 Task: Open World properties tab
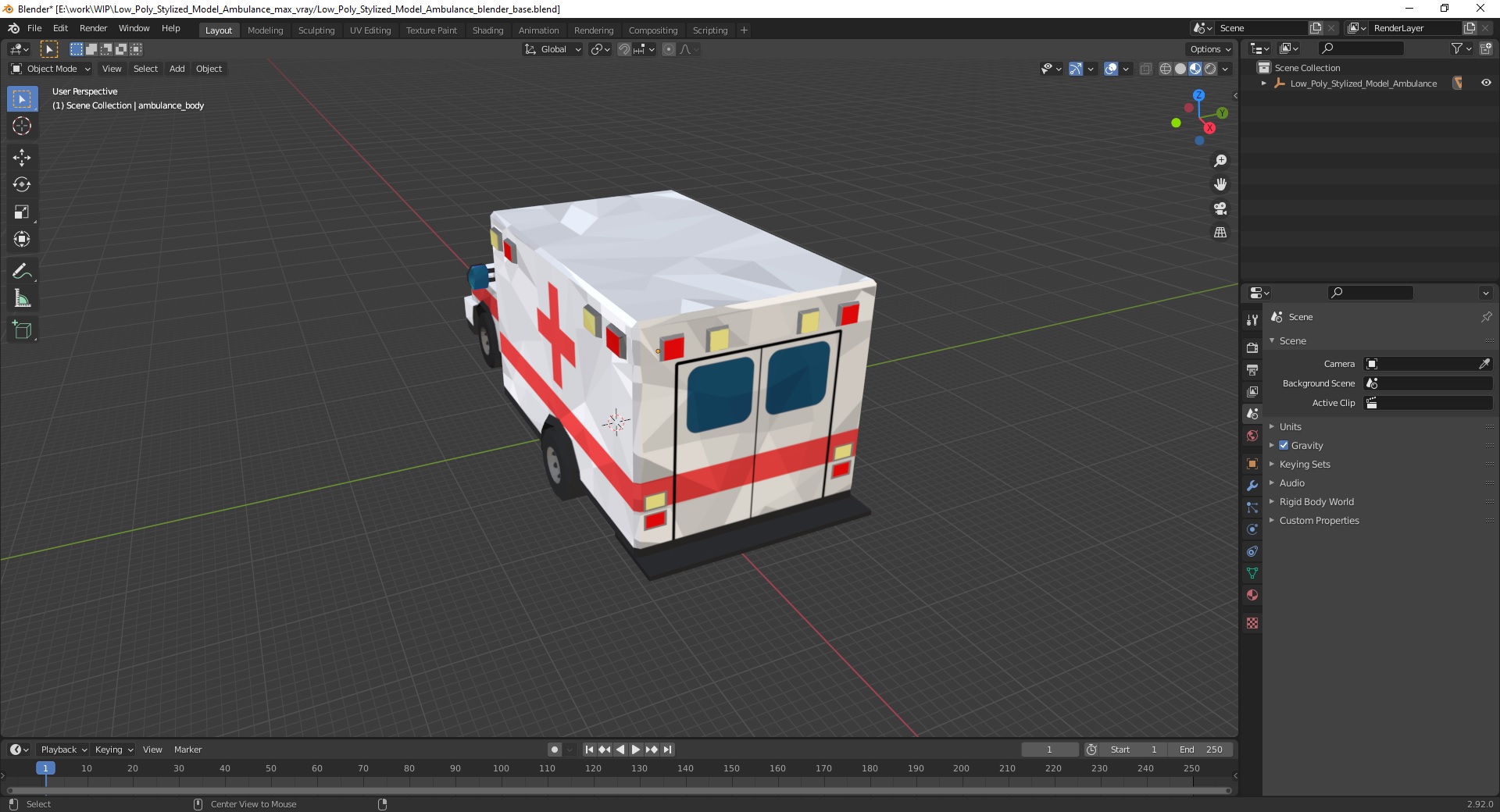point(1252,436)
